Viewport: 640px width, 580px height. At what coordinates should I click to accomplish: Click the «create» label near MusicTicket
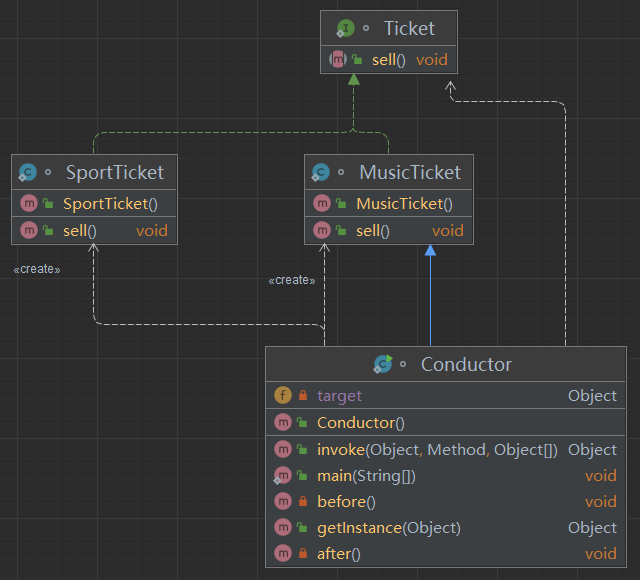pyautogui.click(x=291, y=280)
